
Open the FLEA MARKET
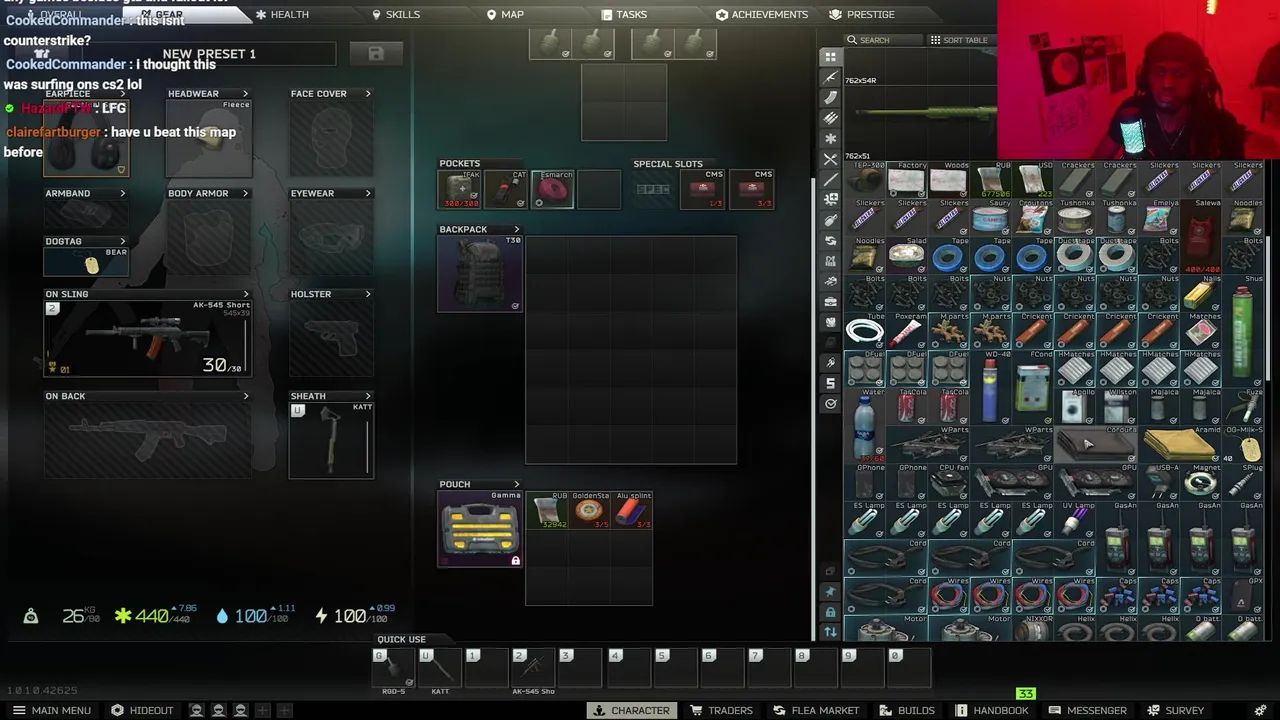click(816, 710)
